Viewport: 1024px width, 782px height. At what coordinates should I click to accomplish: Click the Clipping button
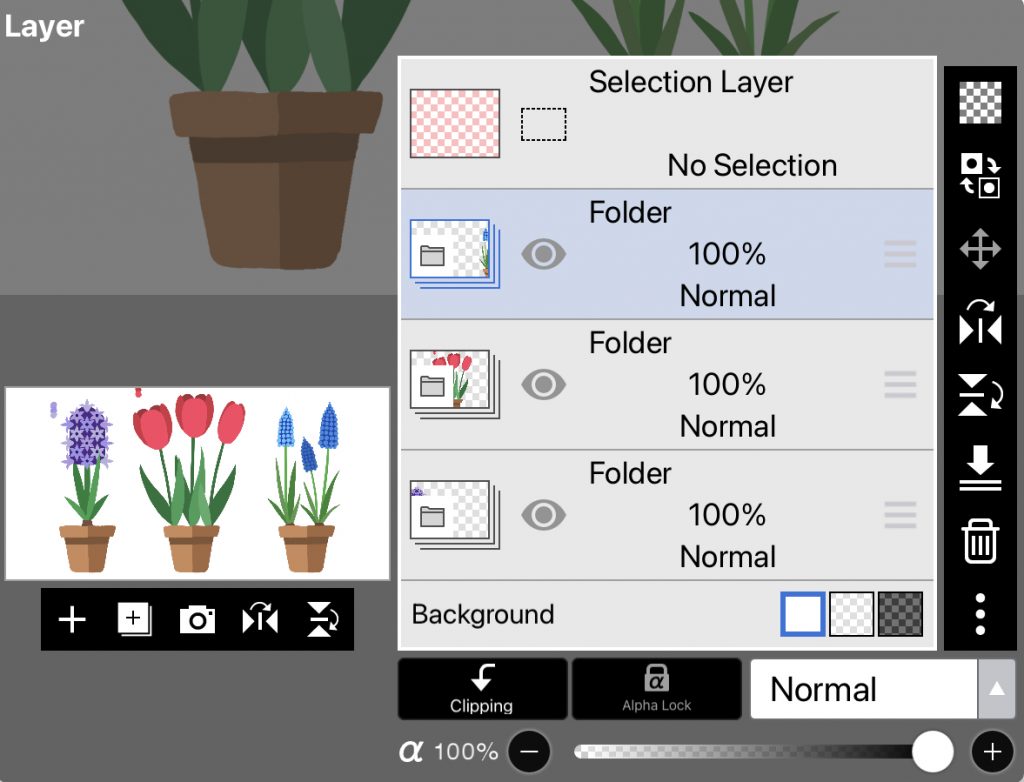482,689
